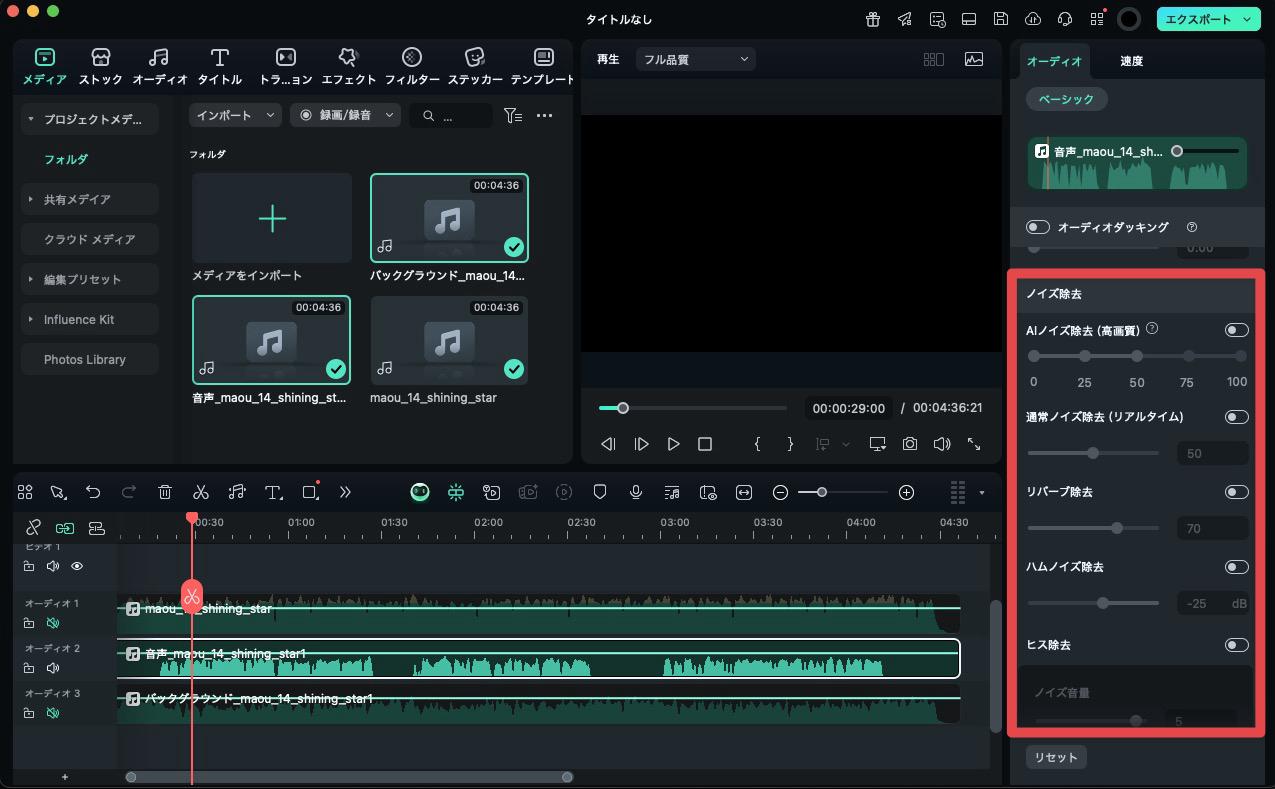Open the Stickers (ステッカー) panel

[x=475, y=66]
